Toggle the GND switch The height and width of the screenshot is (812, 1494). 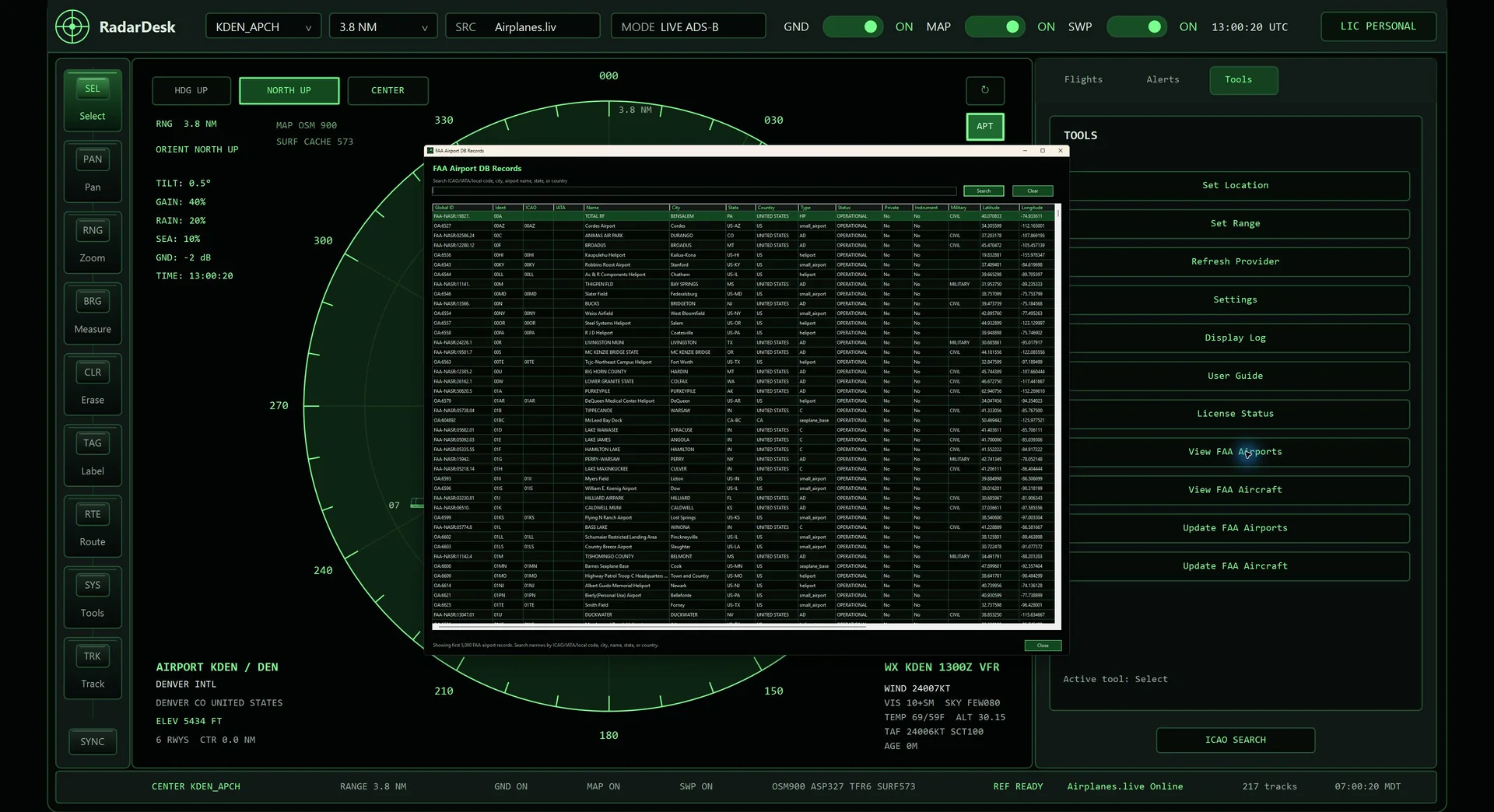(x=853, y=26)
